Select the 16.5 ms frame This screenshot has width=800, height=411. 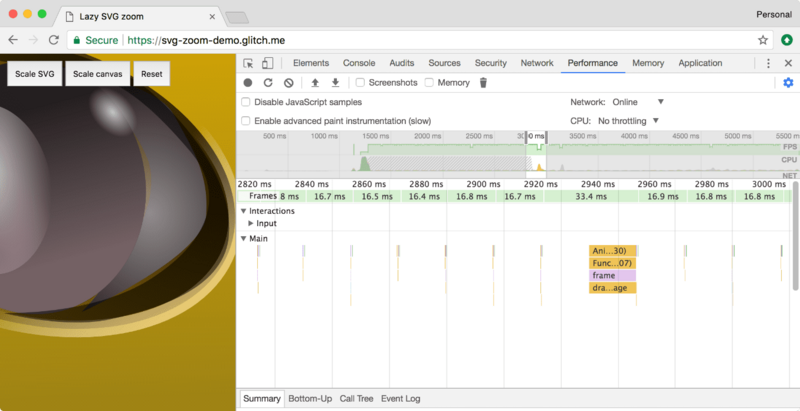tap(377, 196)
